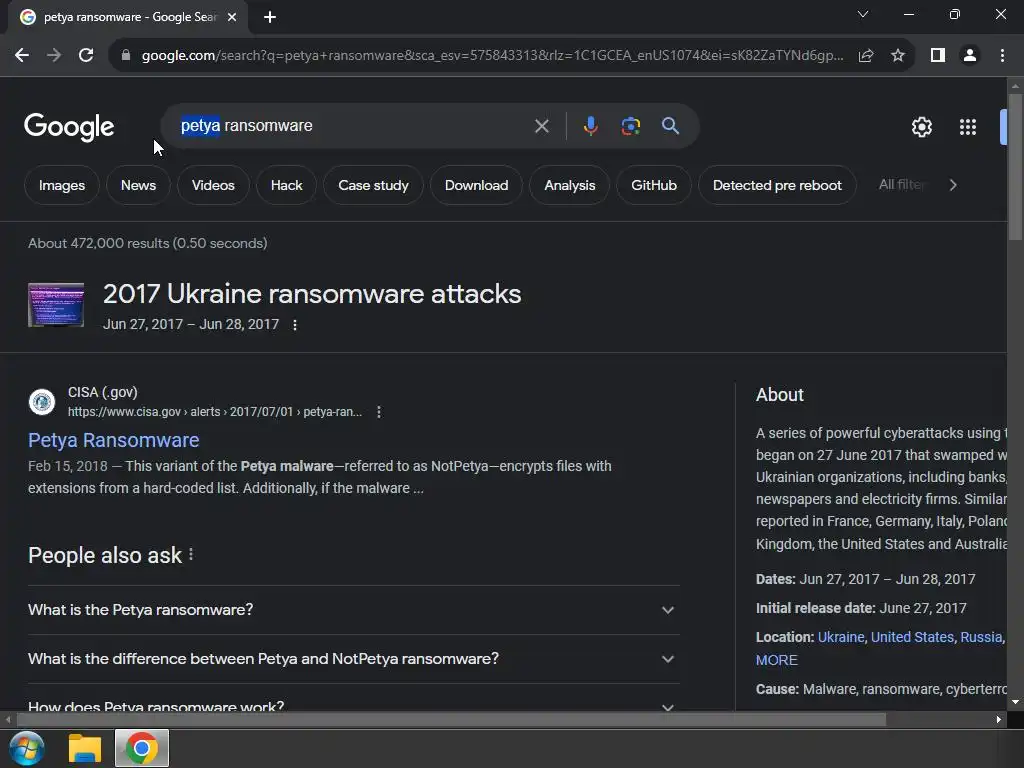
Task: Go back using the browser back arrow
Action: coord(22,56)
